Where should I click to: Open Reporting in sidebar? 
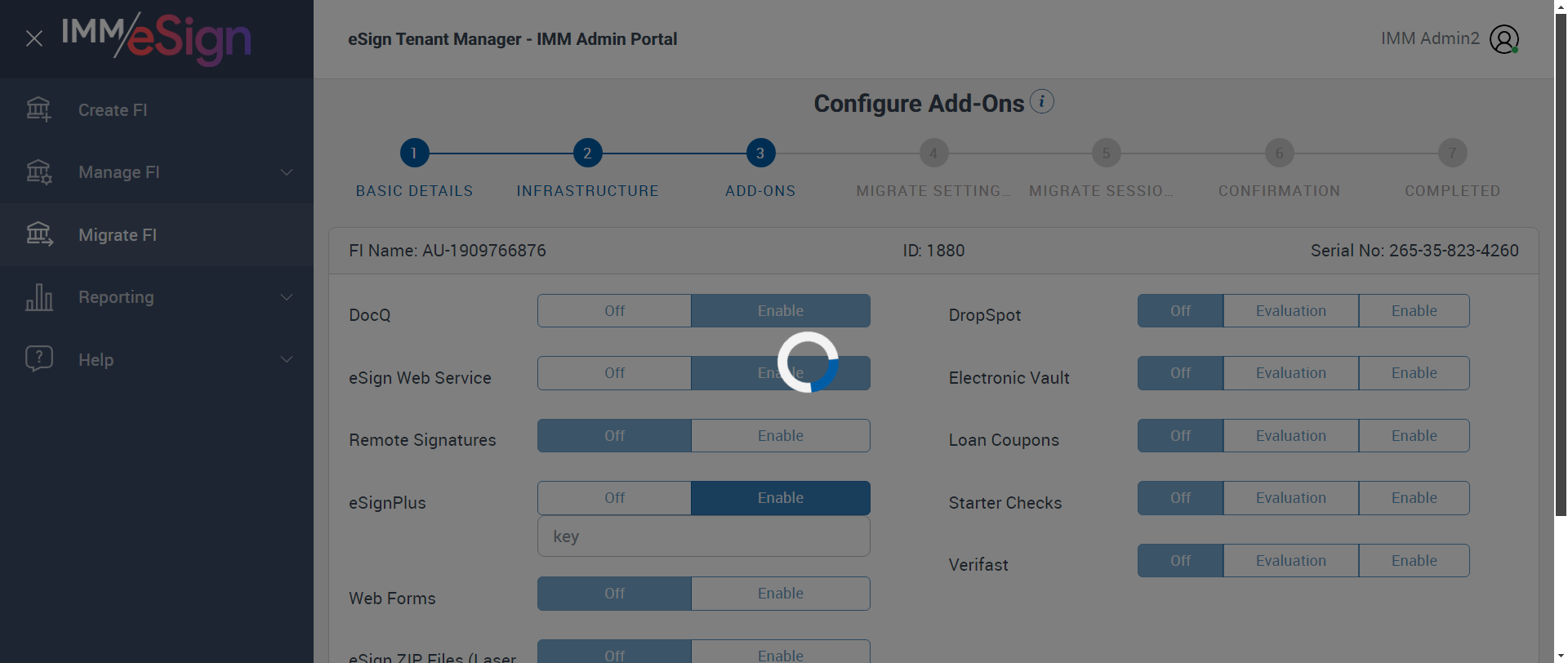tap(157, 297)
